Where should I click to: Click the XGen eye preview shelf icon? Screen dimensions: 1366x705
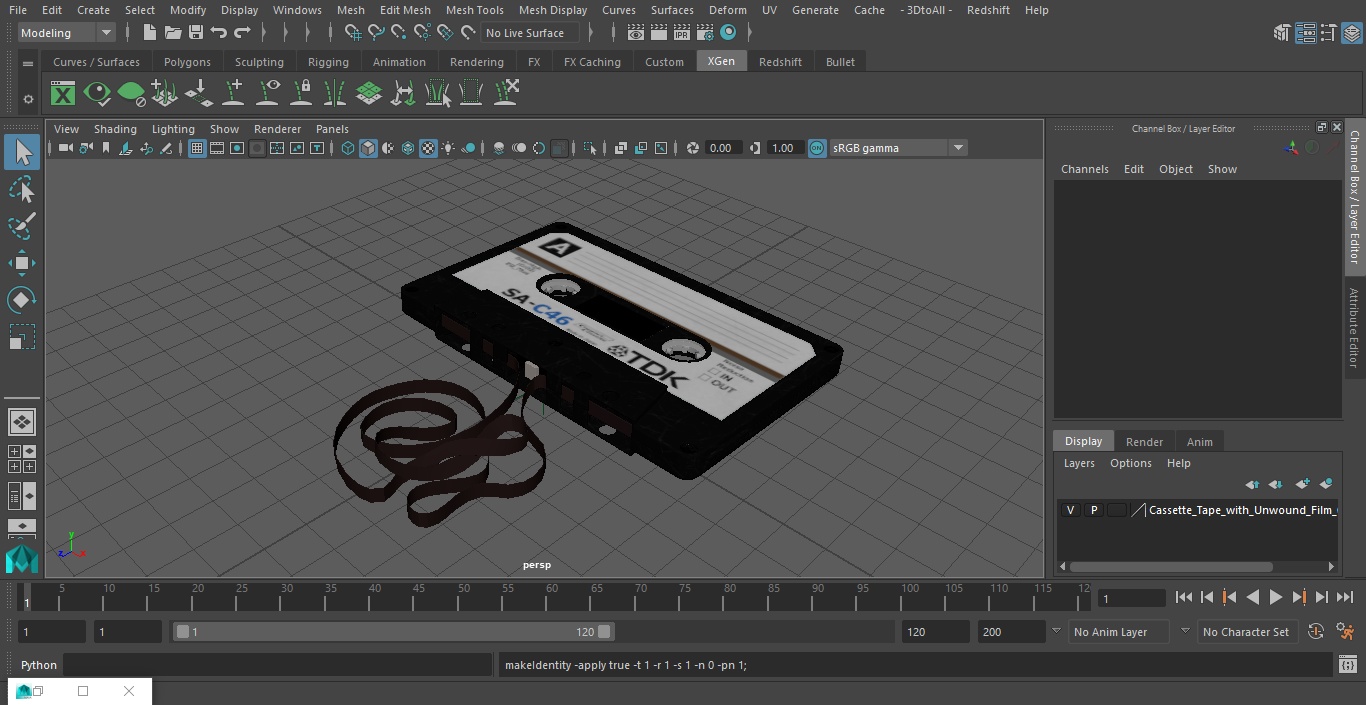pyautogui.click(x=97, y=94)
